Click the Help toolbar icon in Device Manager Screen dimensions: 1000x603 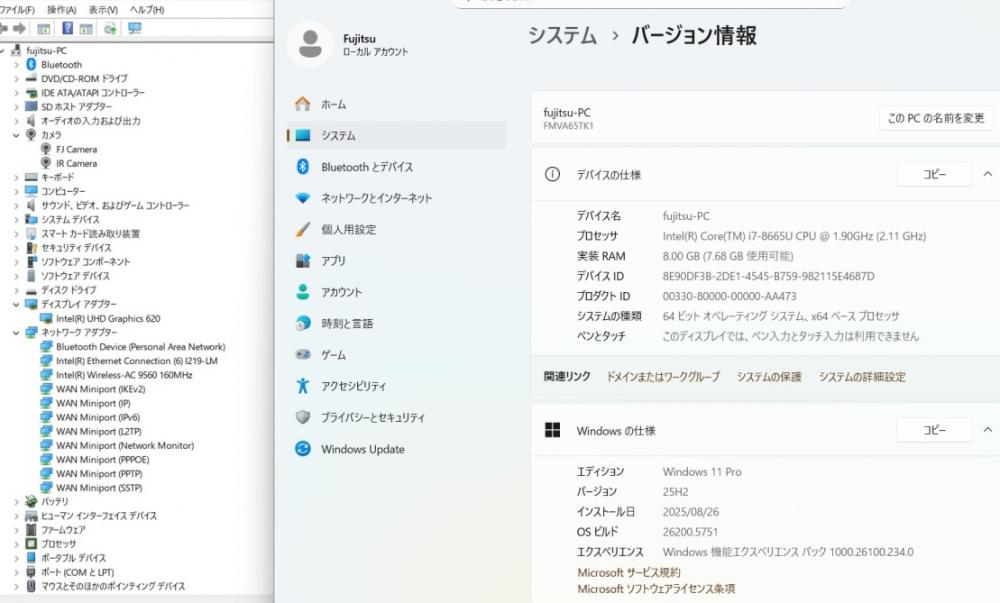[x=68, y=28]
